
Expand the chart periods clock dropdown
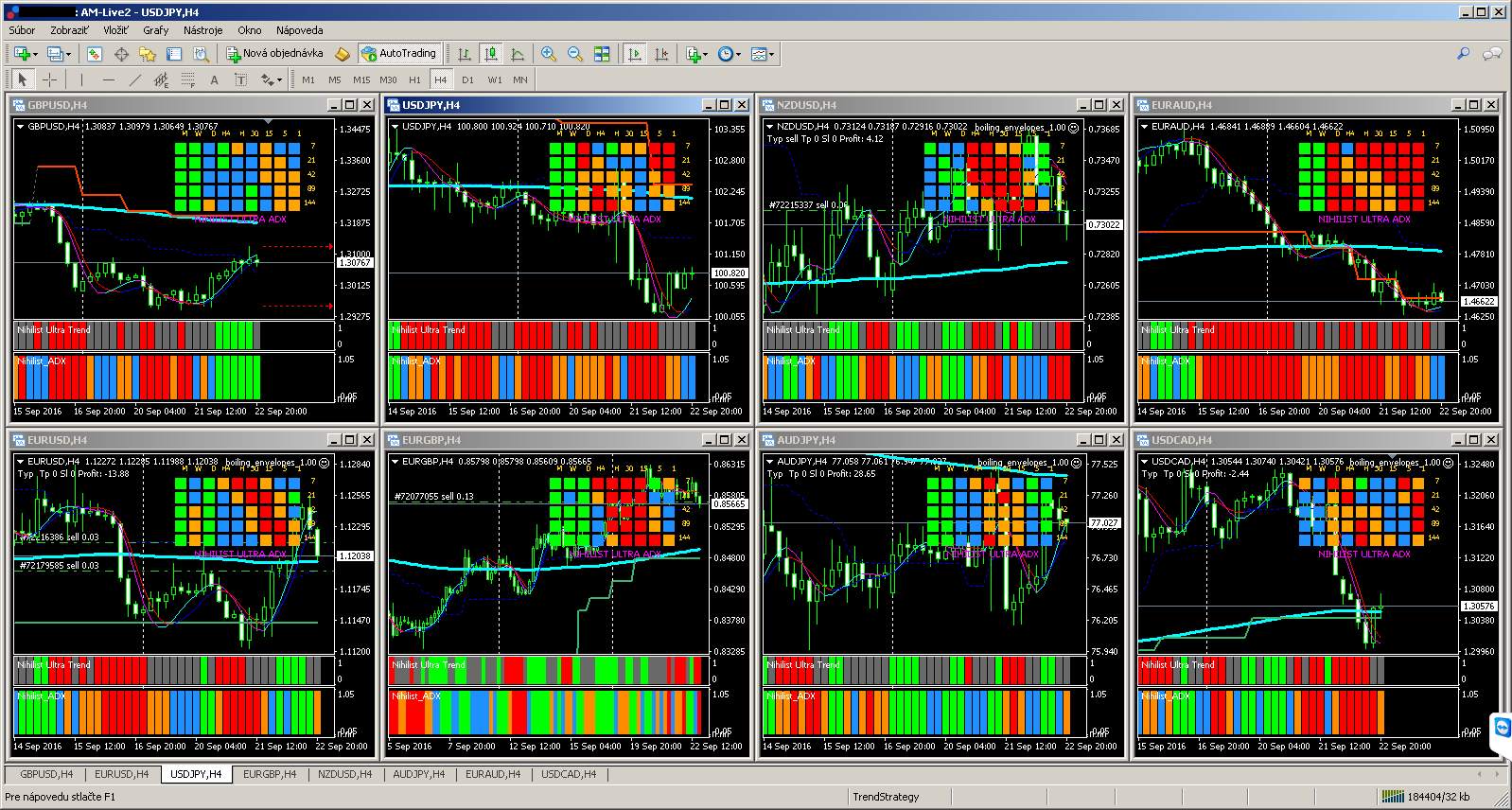coord(728,54)
